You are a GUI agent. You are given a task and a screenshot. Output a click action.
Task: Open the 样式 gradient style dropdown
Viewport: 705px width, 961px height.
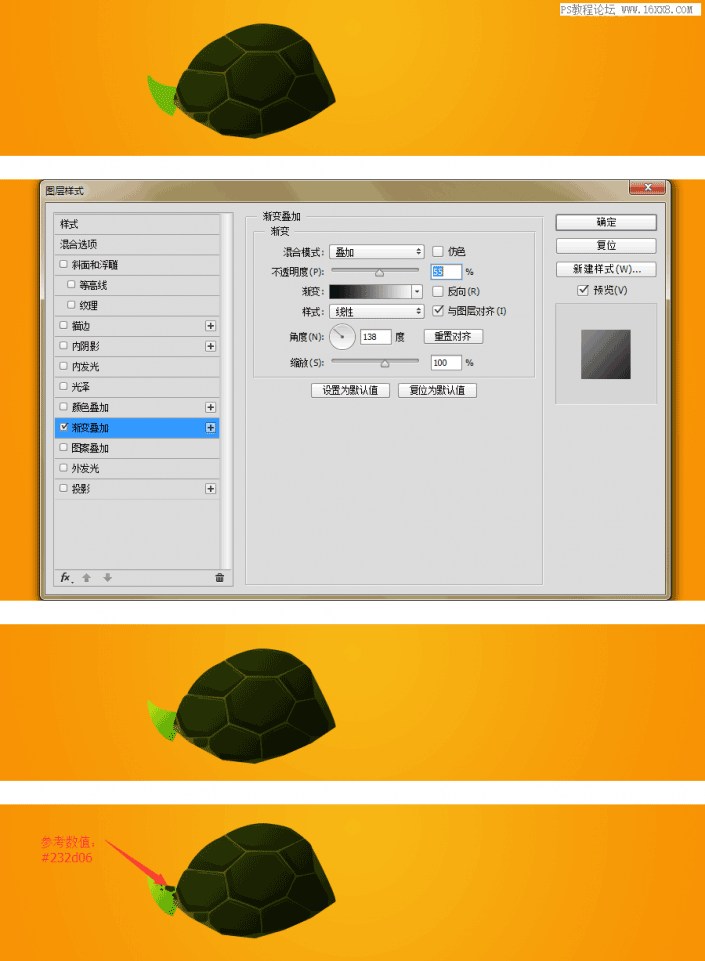click(x=378, y=312)
